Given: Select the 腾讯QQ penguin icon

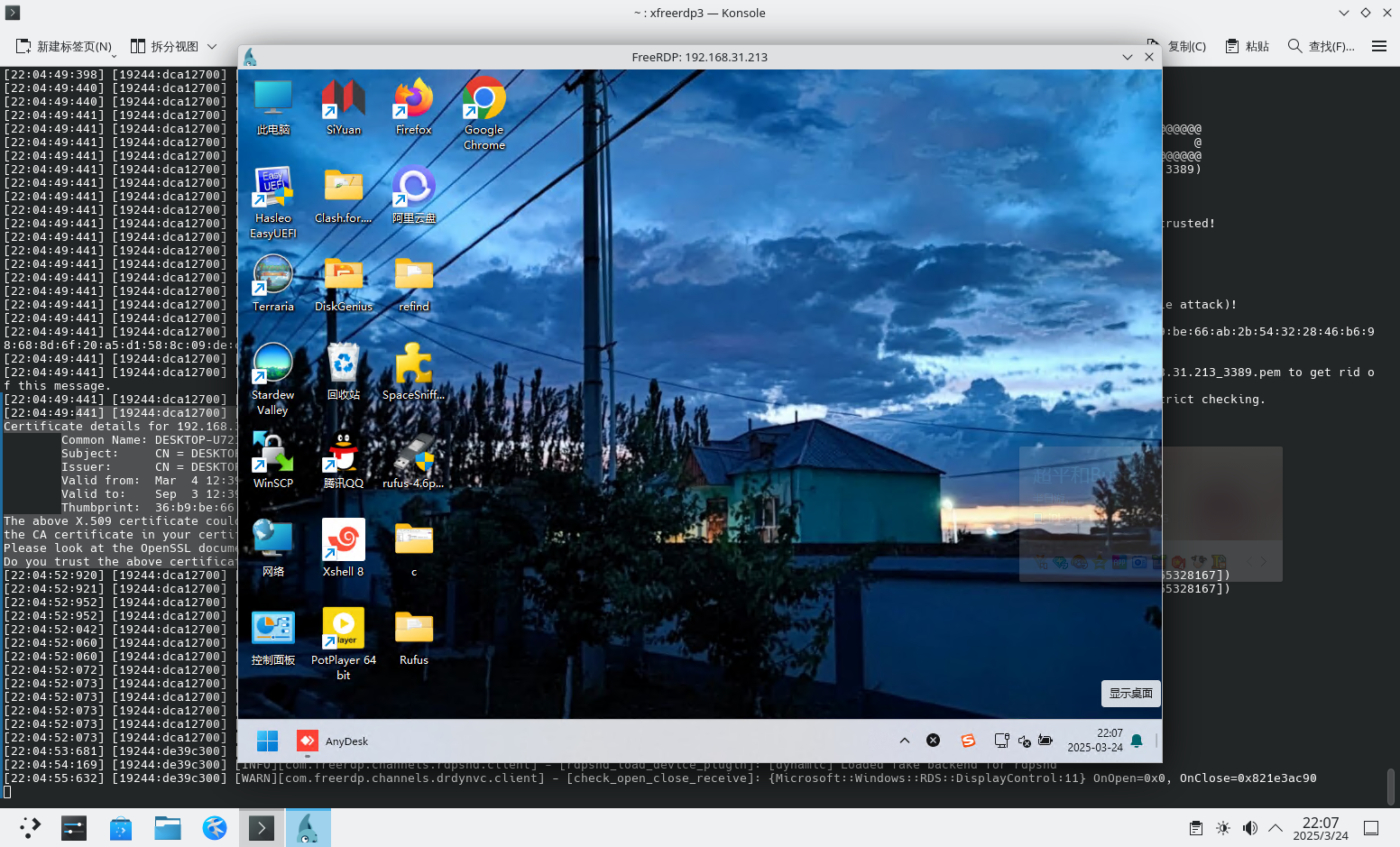Looking at the screenshot, I should (344, 460).
